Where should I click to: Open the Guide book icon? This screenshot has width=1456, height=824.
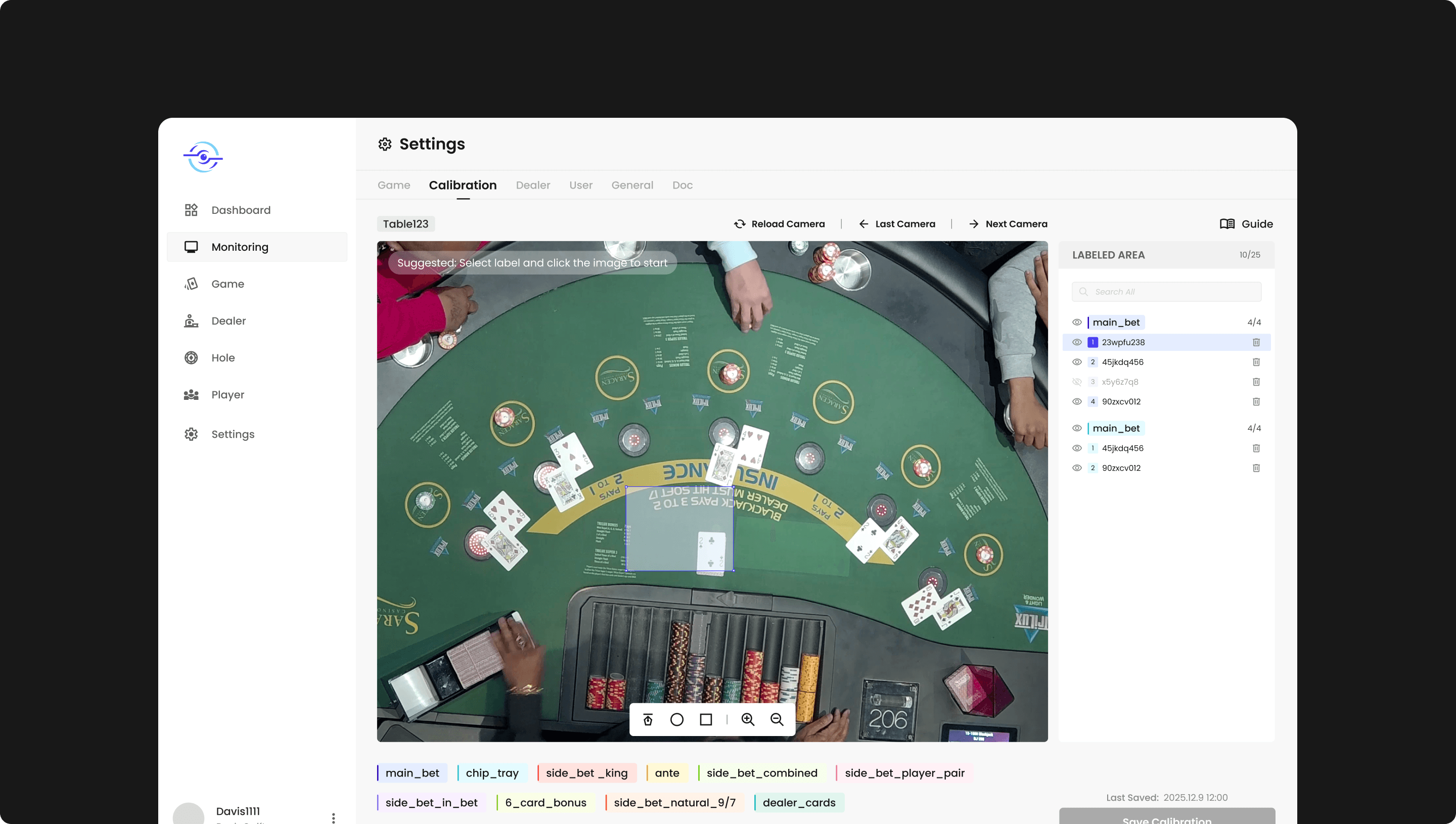[x=1227, y=224]
